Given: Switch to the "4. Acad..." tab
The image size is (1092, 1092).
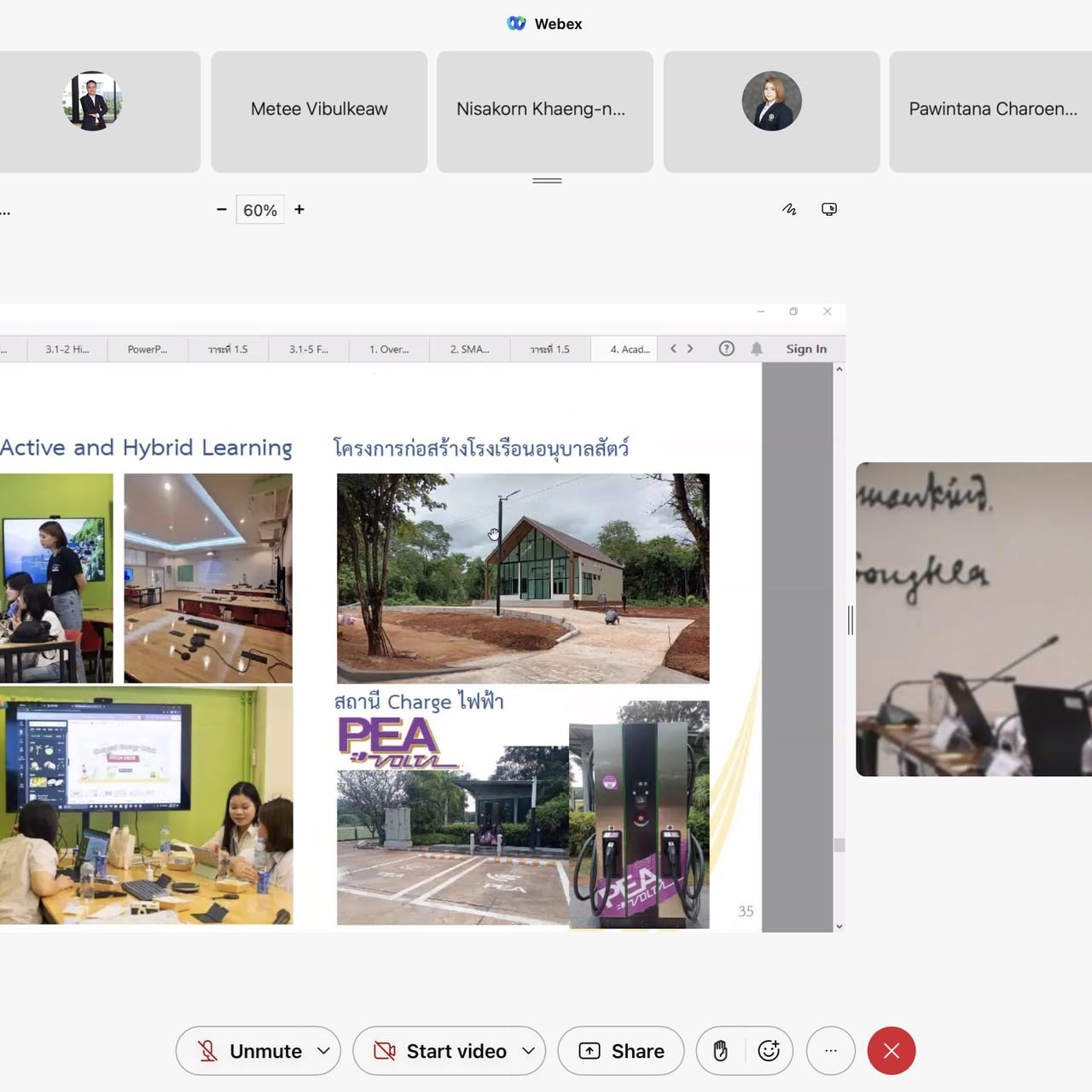Looking at the screenshot, I should pyautogui.click(x=630, y=349).
